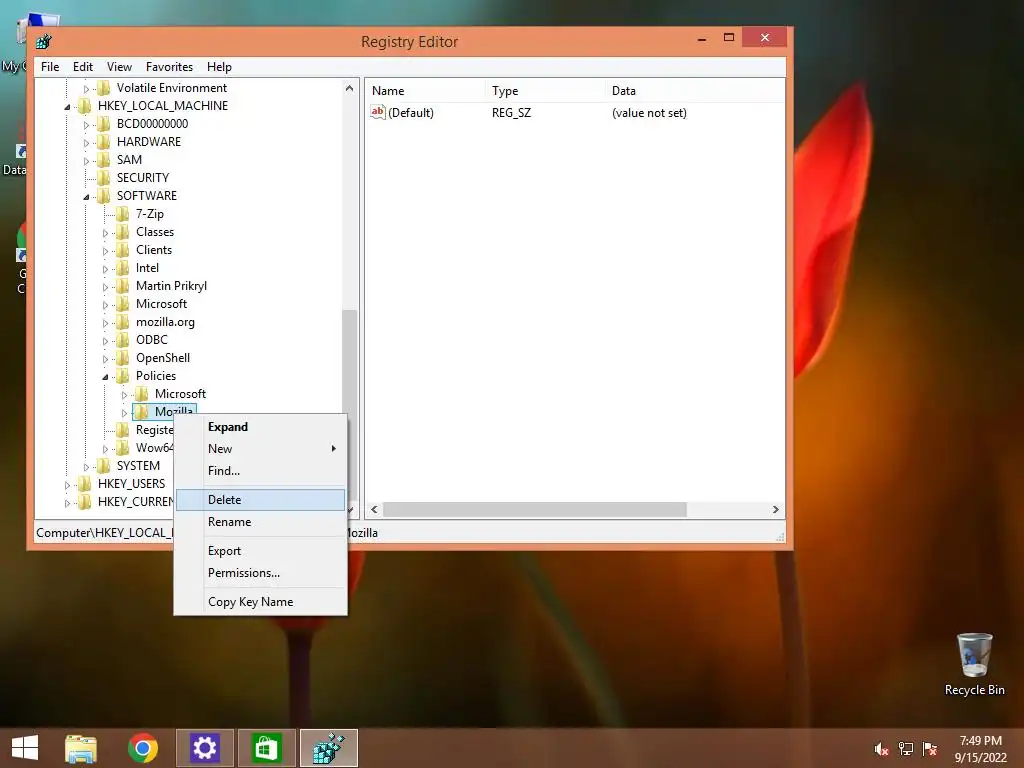Select the ODBC key

[x=152, y=340]
